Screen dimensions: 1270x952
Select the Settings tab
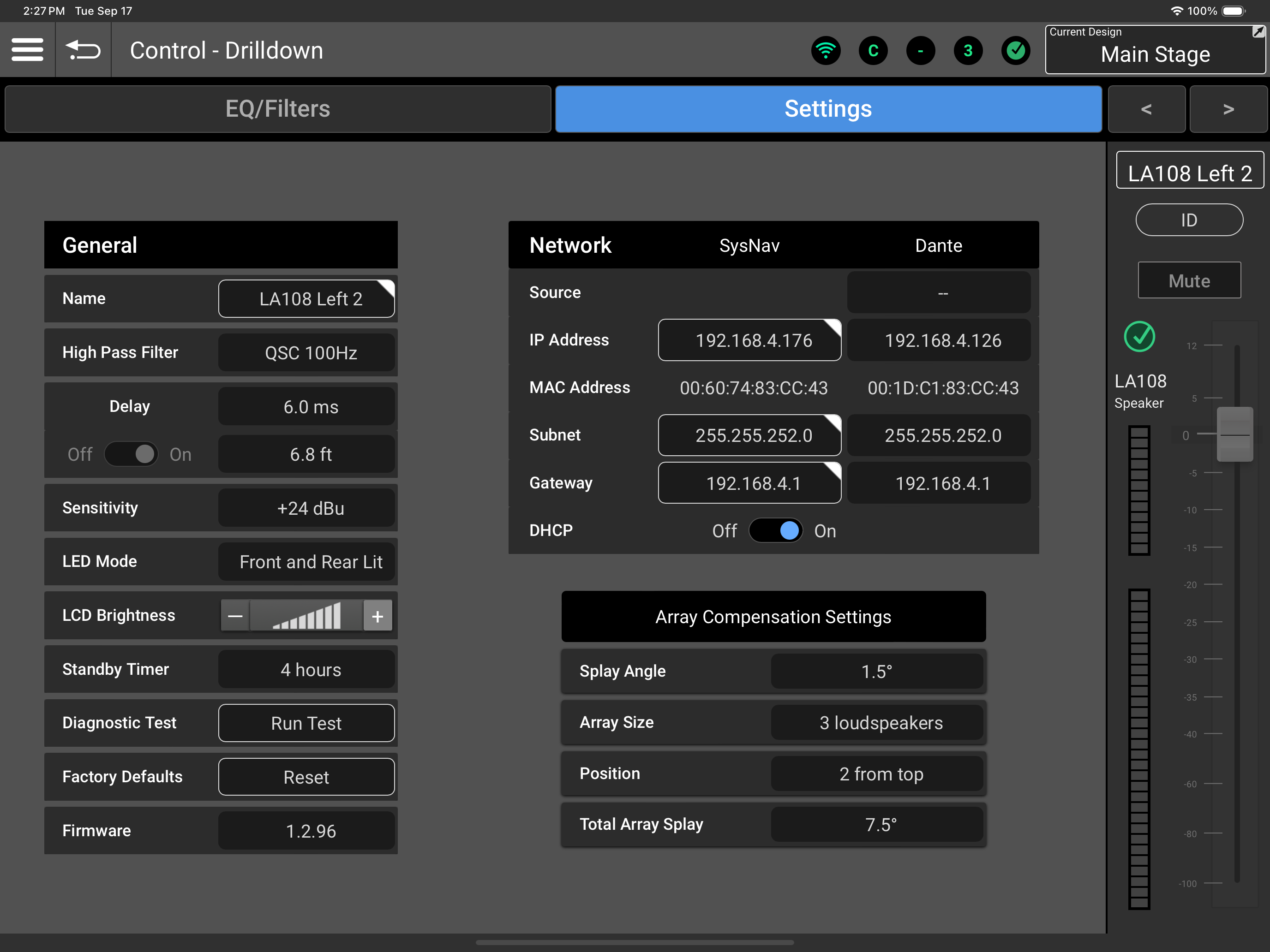point(828,109)
